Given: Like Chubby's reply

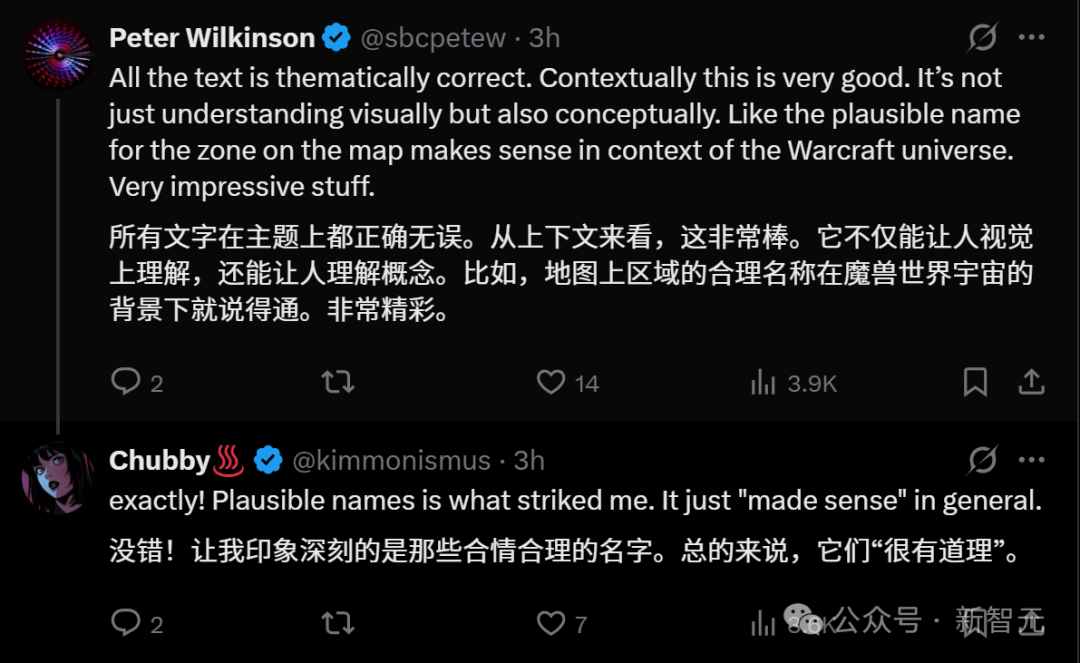Looking at the screenshot, I should pos(550,623).
